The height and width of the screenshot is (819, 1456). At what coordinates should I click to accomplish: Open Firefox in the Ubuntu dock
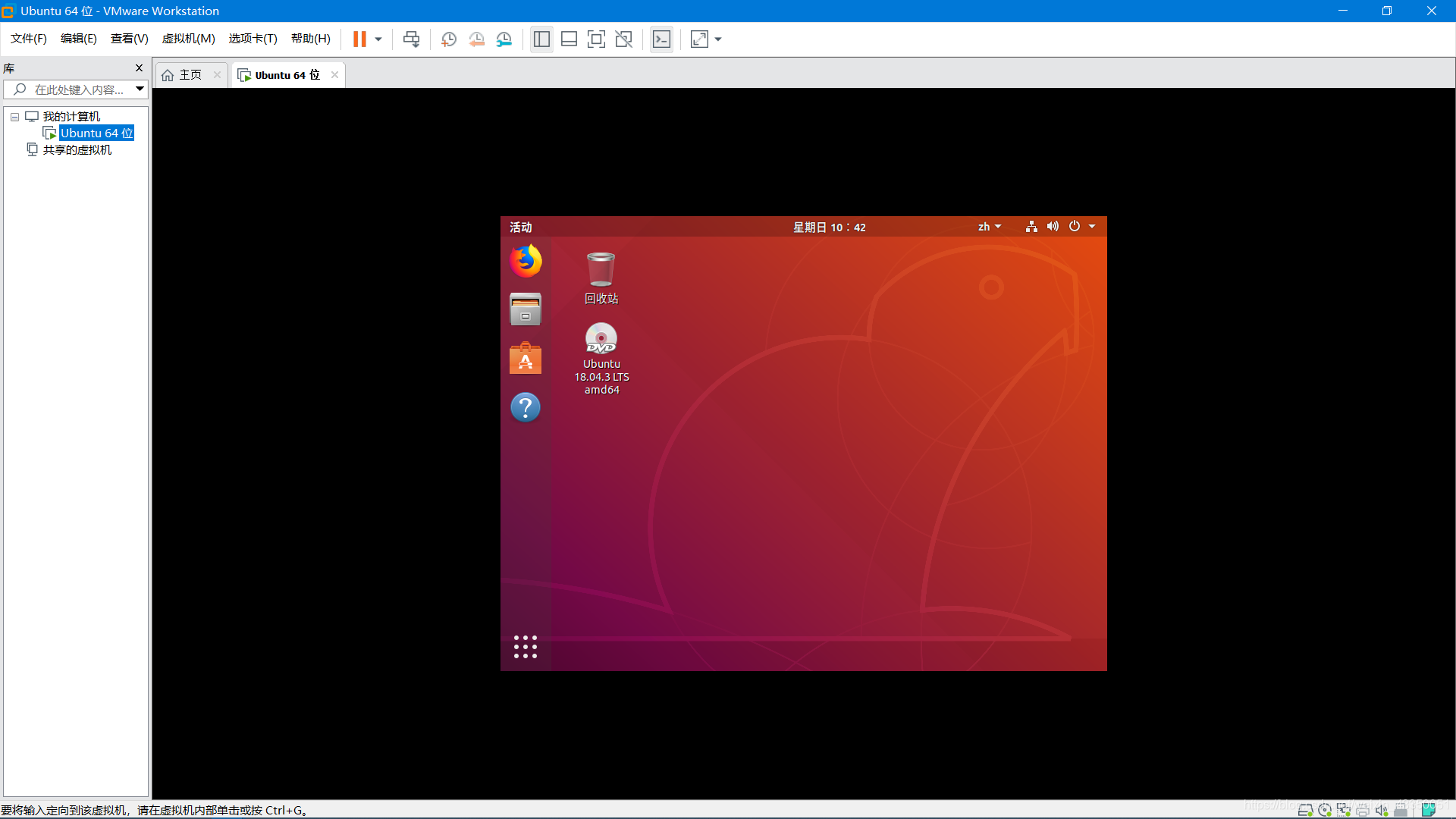pos(526,262)
